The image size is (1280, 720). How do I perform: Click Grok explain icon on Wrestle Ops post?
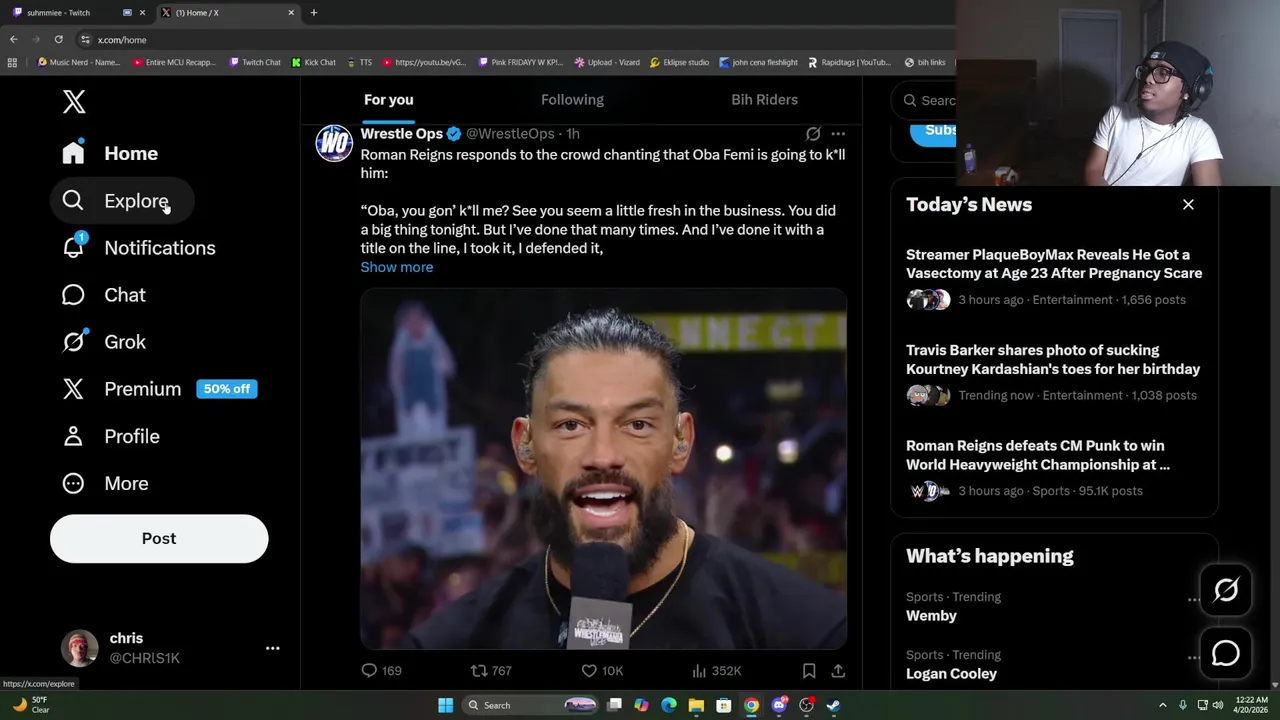click(x=813, y=133)
